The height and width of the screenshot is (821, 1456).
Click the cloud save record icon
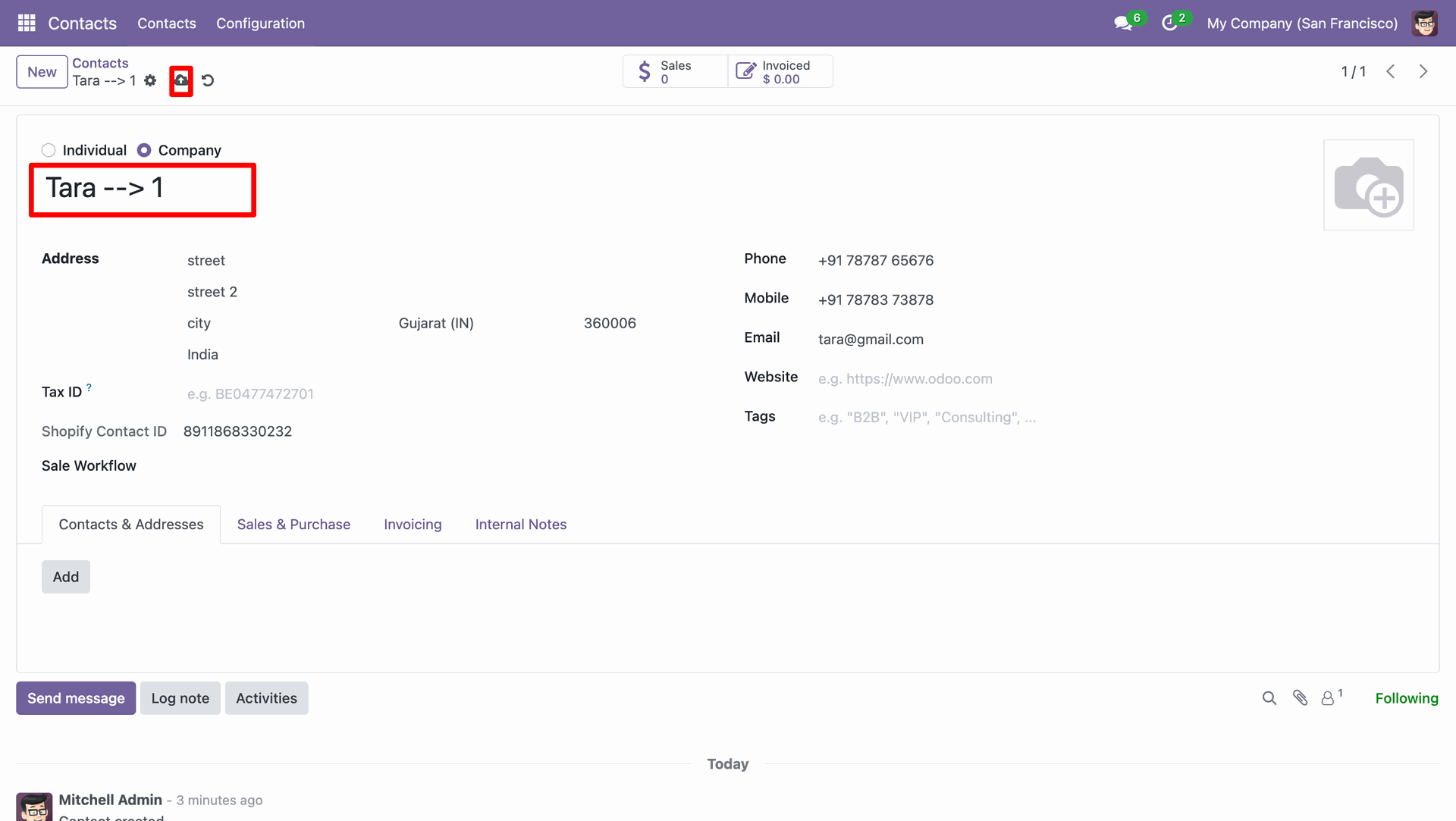(x=181, y=80)
